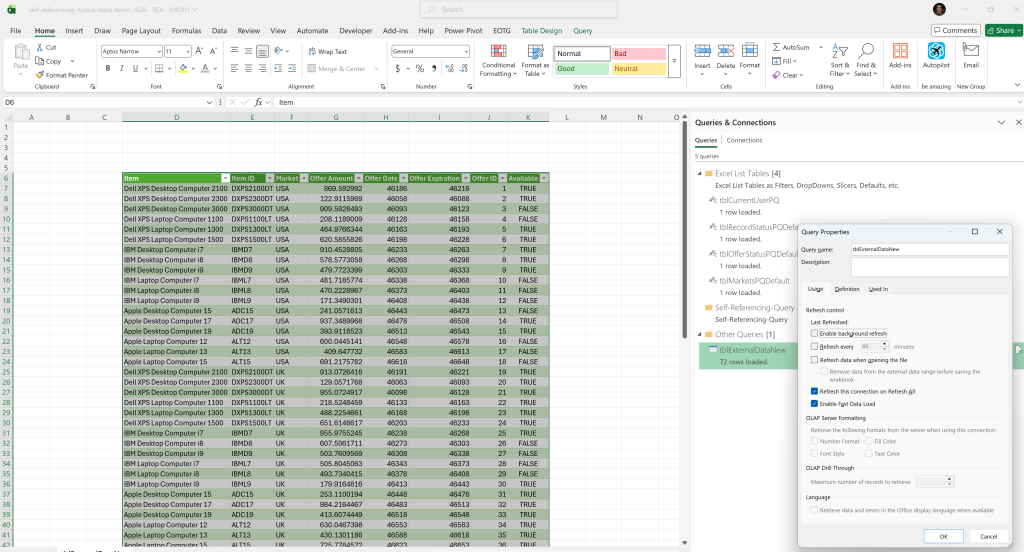Open the Formulas ribbon tab

click(x=186, y=31)
